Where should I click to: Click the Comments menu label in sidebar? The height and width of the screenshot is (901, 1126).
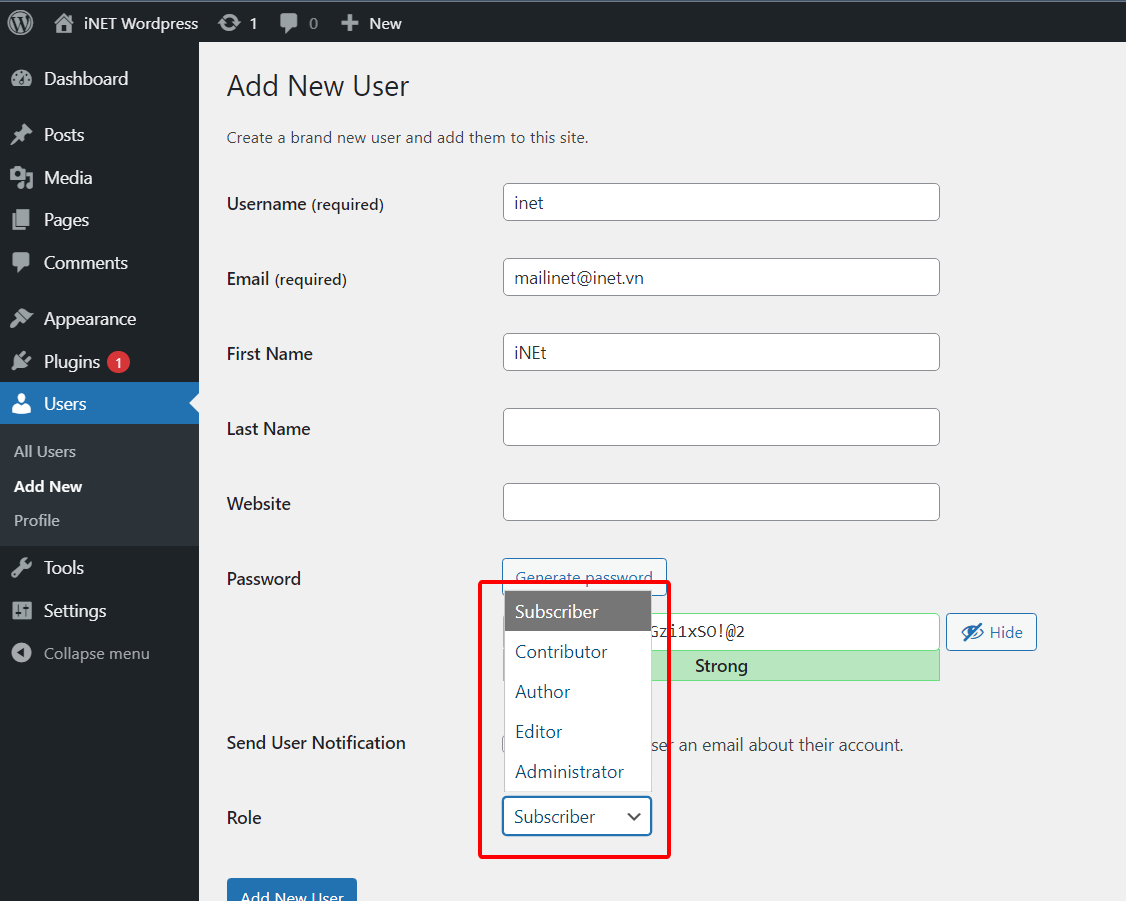tap(85, 263)
